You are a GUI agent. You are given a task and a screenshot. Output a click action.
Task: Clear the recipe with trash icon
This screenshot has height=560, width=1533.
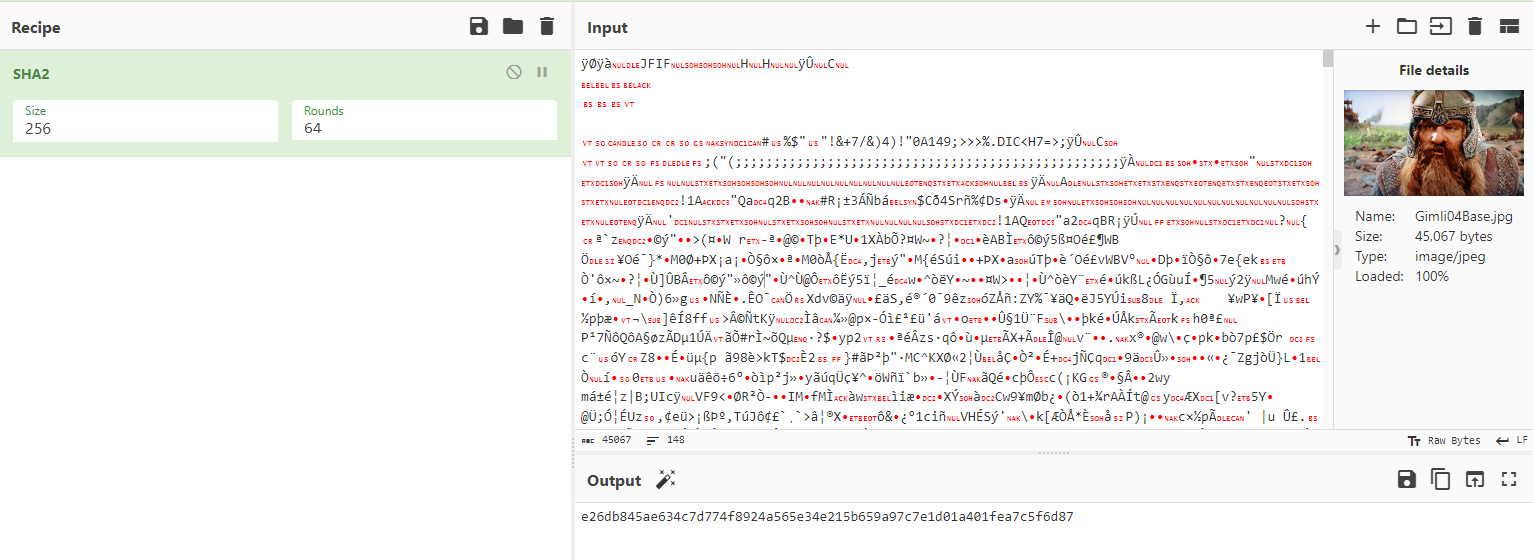coord(546,27)
